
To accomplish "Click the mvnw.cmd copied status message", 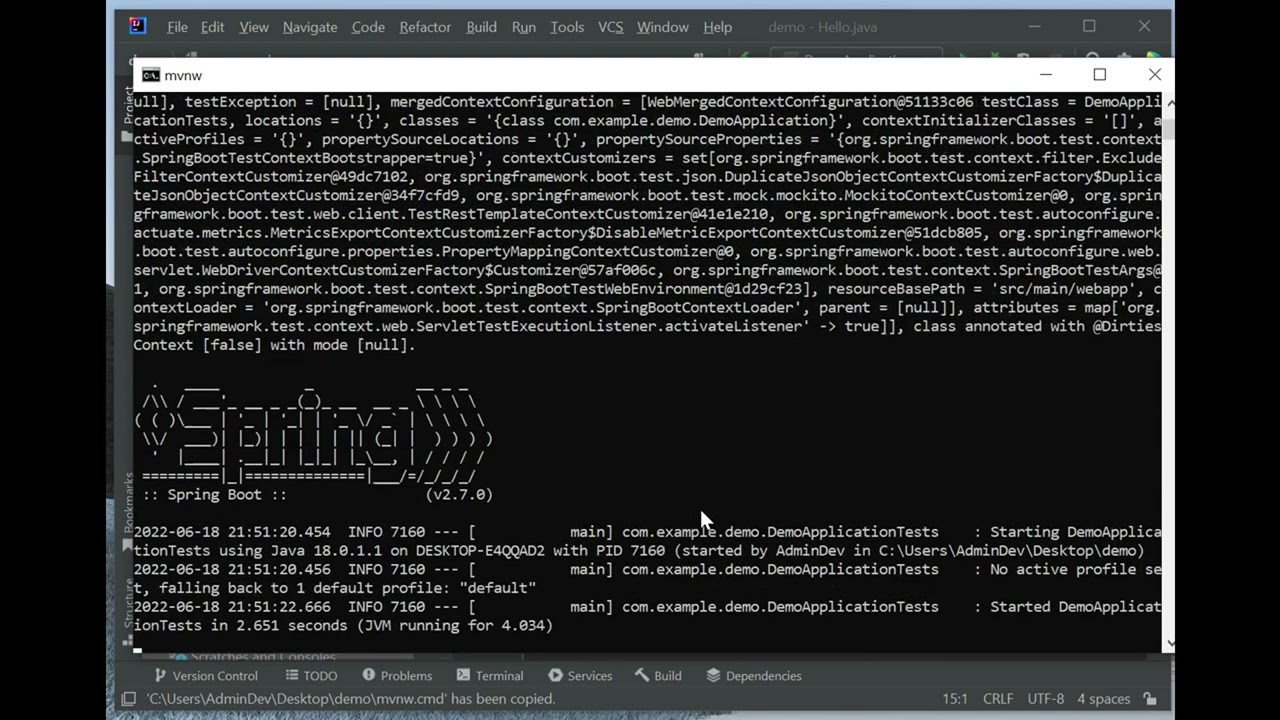I will click(x=350, y=699).
